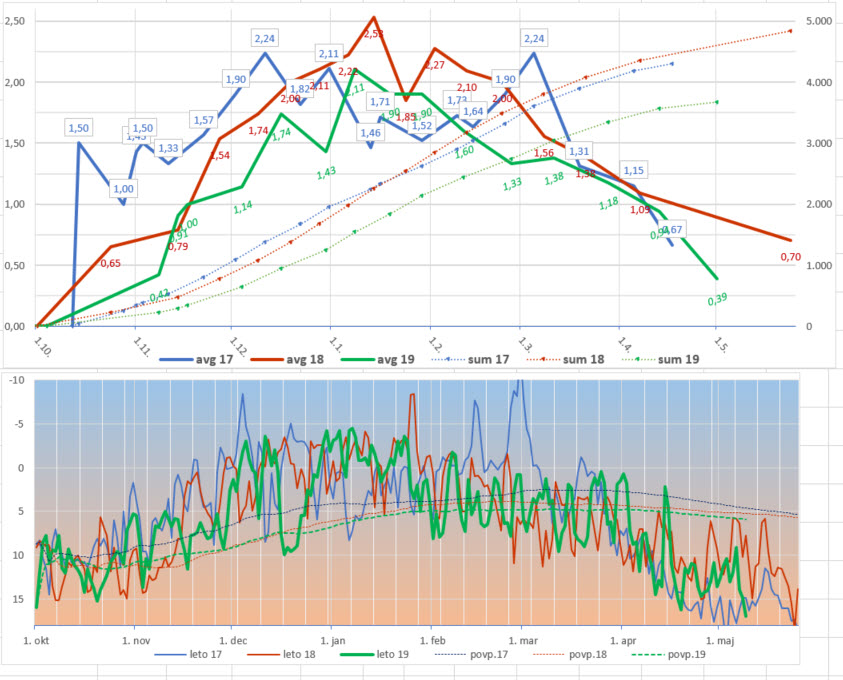This screenshot has width=843, height=680.
Task: Select the red data label 1,56
Action: [544, 153]
